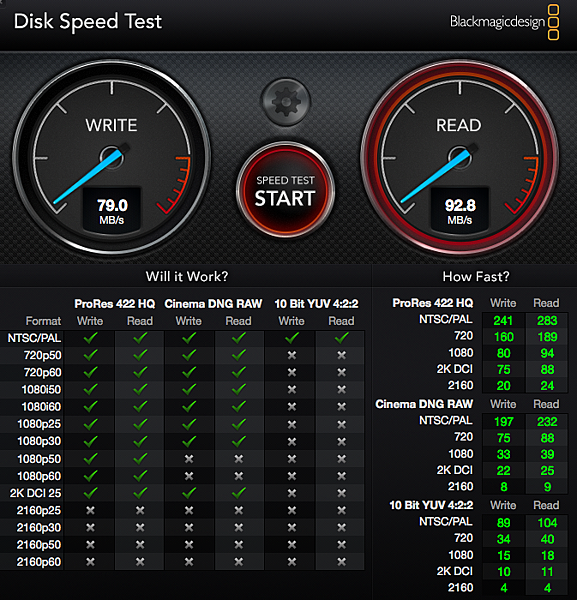Click Cinema DNG NTSC/PAL write value 197
Screen dimensions: 577x600
[504, 422]
